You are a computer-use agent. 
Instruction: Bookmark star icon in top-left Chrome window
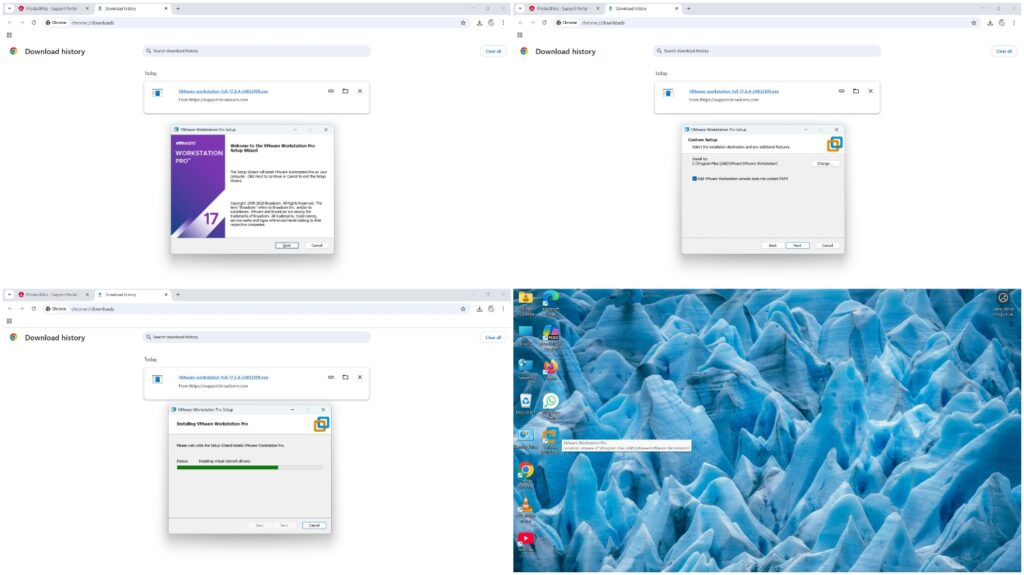[x=463, y=22]
